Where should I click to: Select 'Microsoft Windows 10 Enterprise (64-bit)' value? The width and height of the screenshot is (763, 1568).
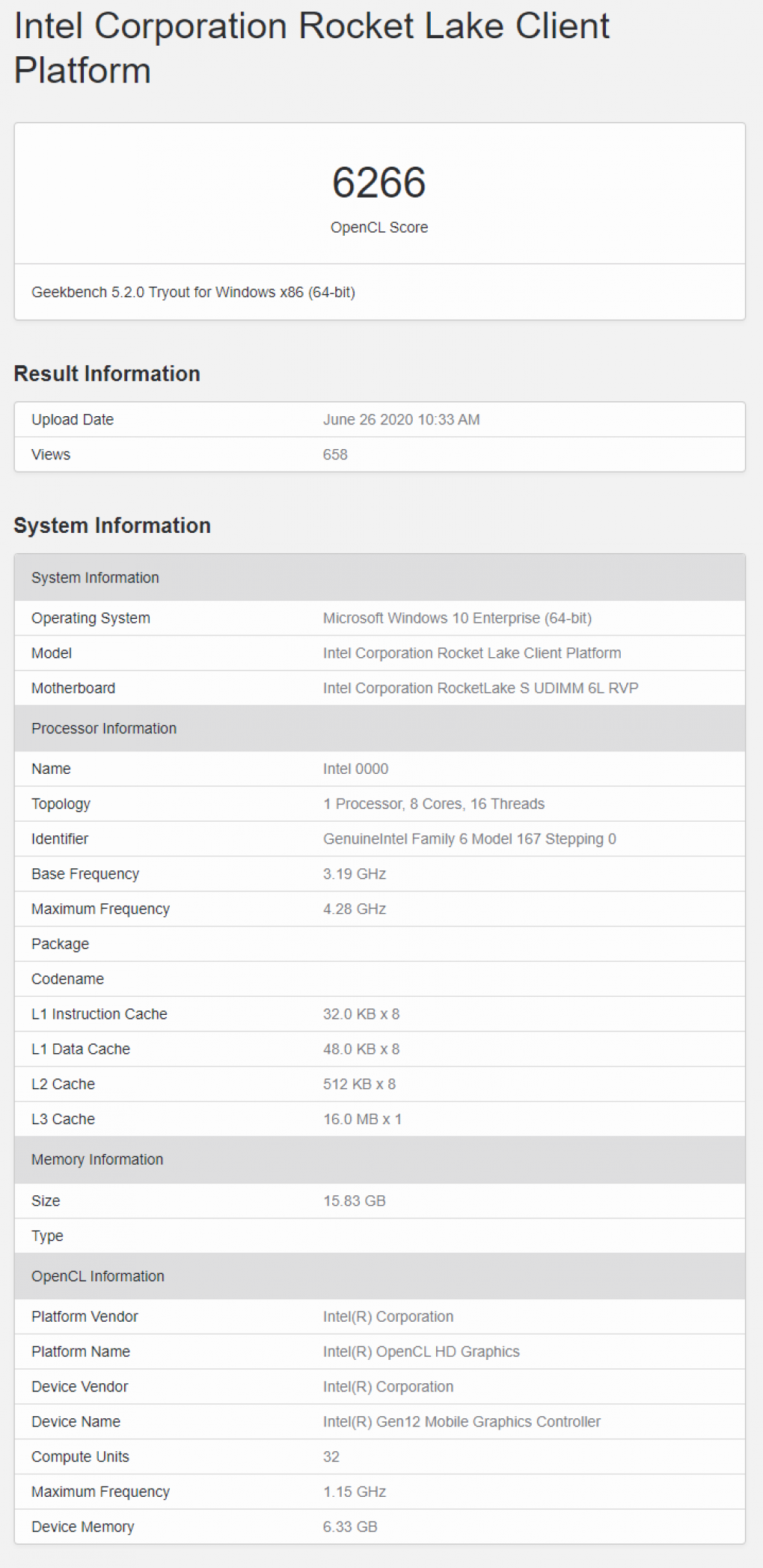(x=457, y=618)
